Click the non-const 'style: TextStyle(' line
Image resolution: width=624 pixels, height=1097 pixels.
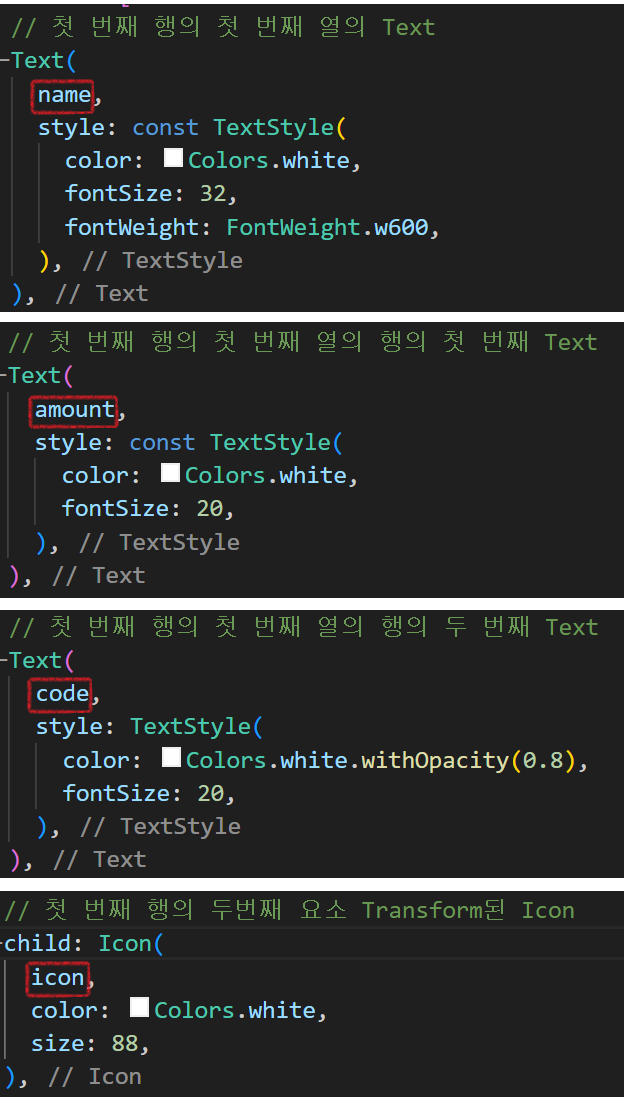point(149,726)
